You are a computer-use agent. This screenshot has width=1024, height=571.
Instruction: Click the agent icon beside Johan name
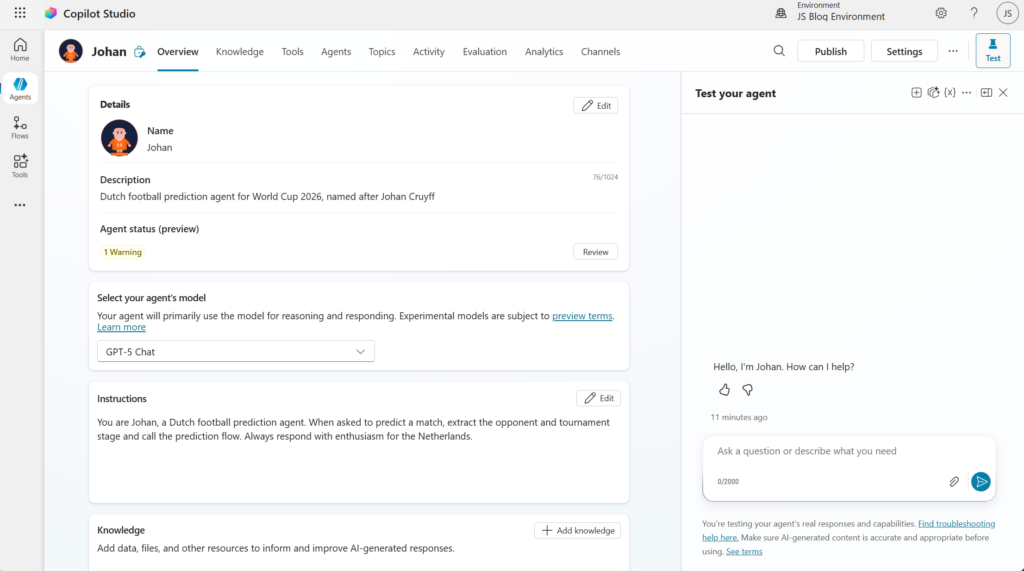(140, 52)
